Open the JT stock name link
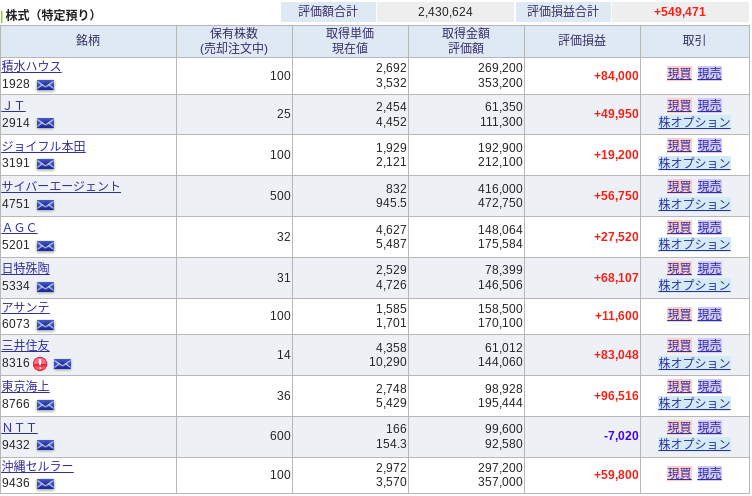This screenshot has width=752, height=496. pos(13,106)
